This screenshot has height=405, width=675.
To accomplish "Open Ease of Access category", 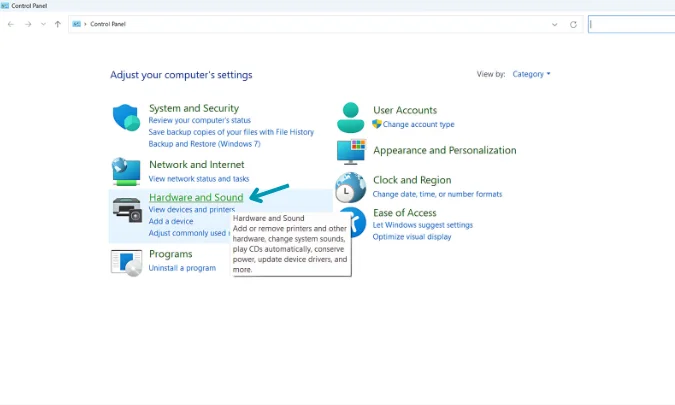I will click(x=405, y=213).
